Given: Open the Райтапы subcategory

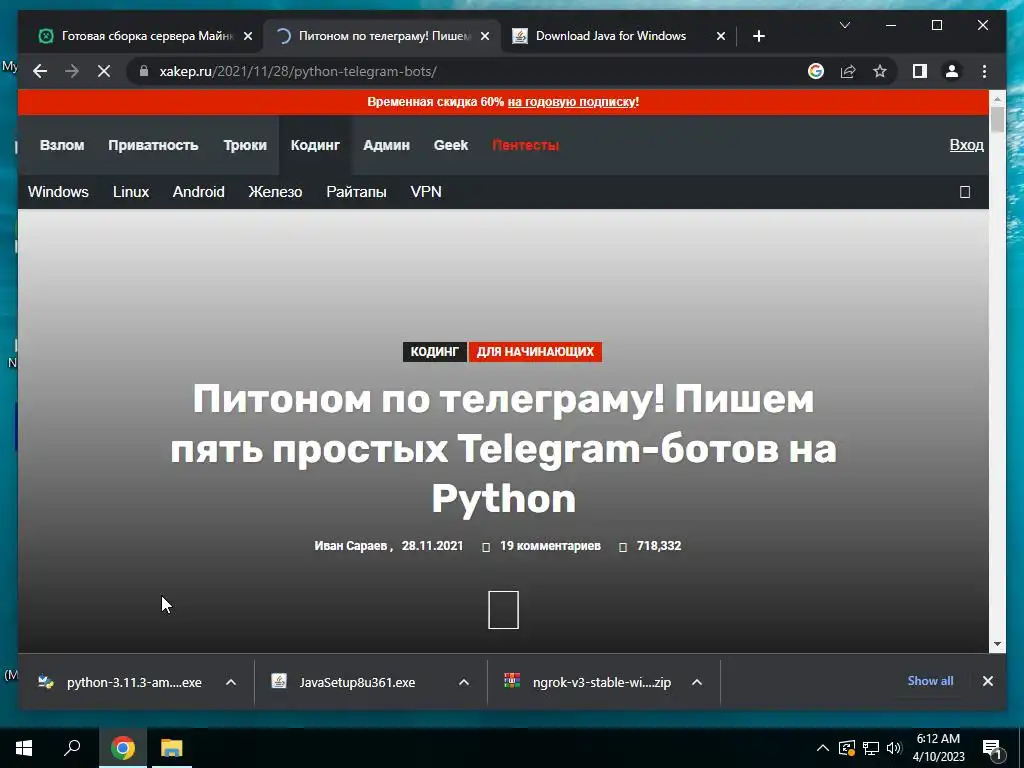Looking at the screenshot, I should click(357, 192).
